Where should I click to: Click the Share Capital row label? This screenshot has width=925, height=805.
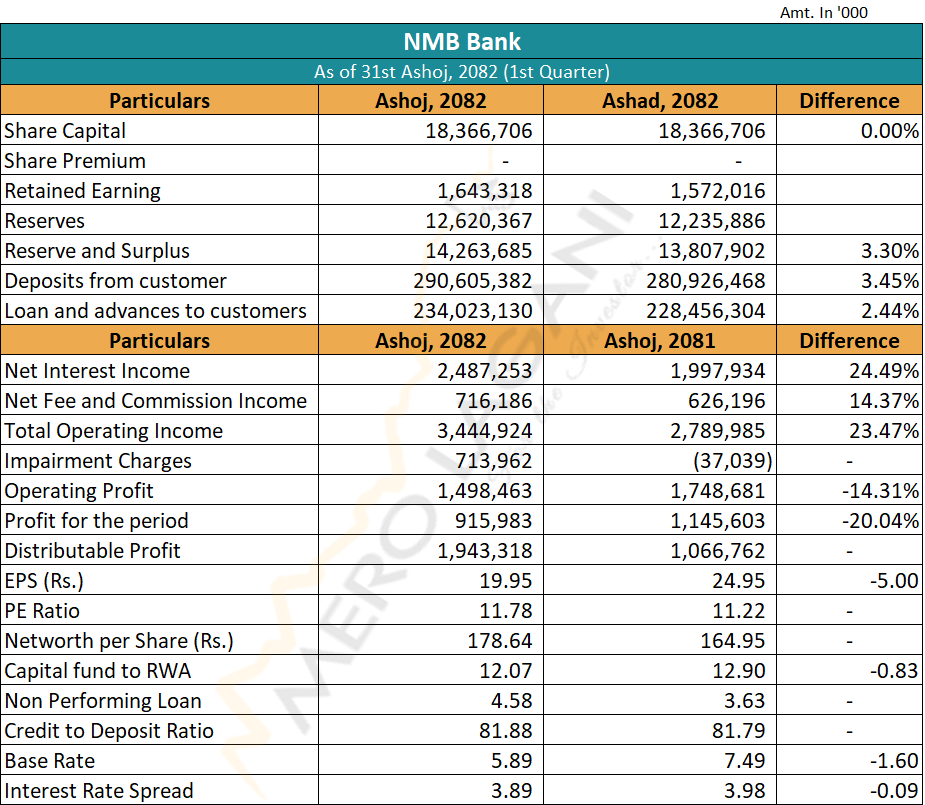tap(66, 131)
